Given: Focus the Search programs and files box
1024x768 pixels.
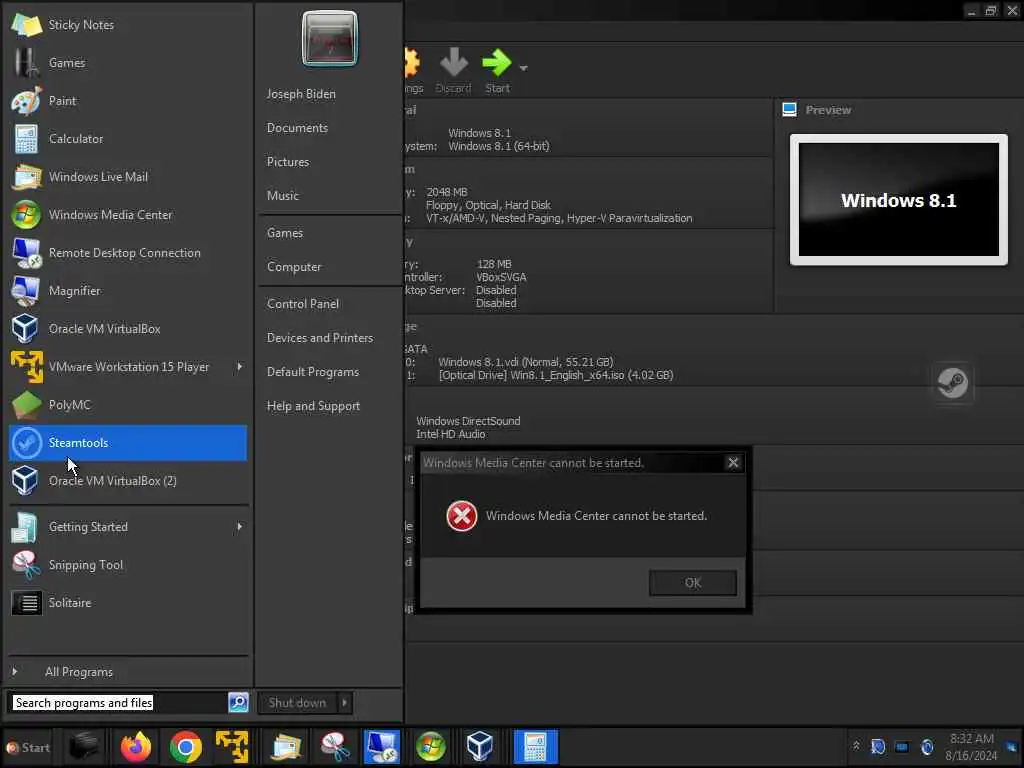Looking at the screenshot, I should click(119, 703).
